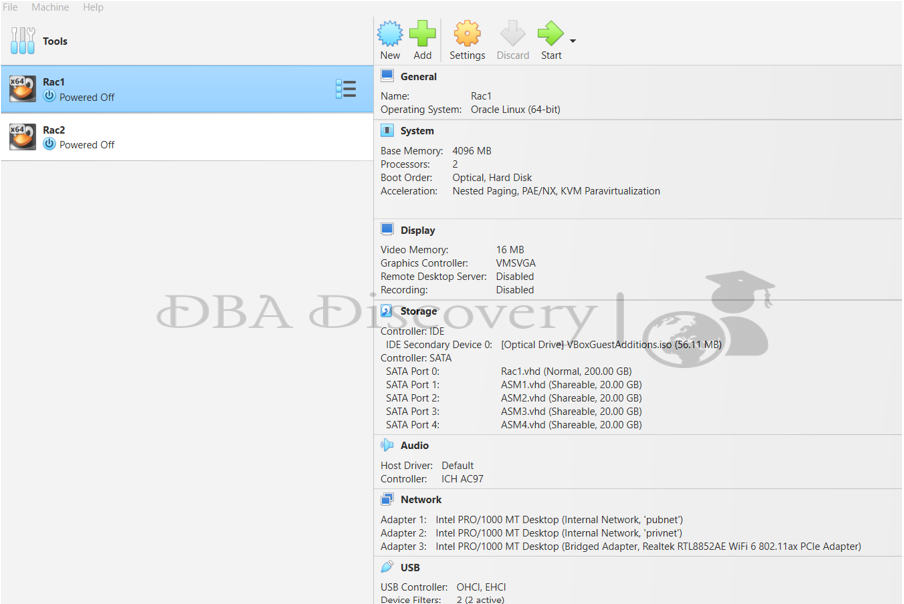904x604 pixels.
Task: Open the General section header link
Action: [x=419, y=77]
